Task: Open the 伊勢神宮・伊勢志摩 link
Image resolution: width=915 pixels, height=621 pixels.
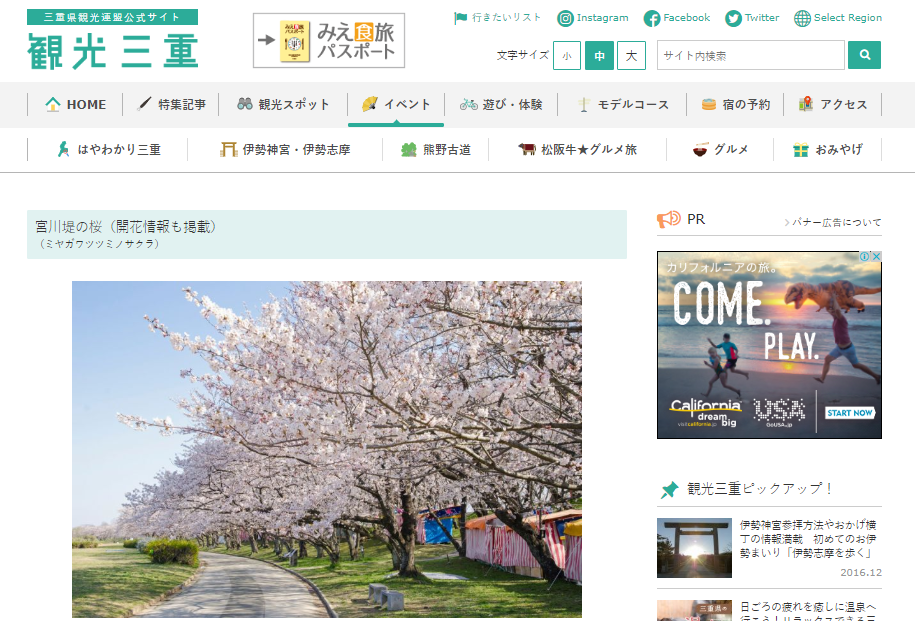Action: [285, 149]
